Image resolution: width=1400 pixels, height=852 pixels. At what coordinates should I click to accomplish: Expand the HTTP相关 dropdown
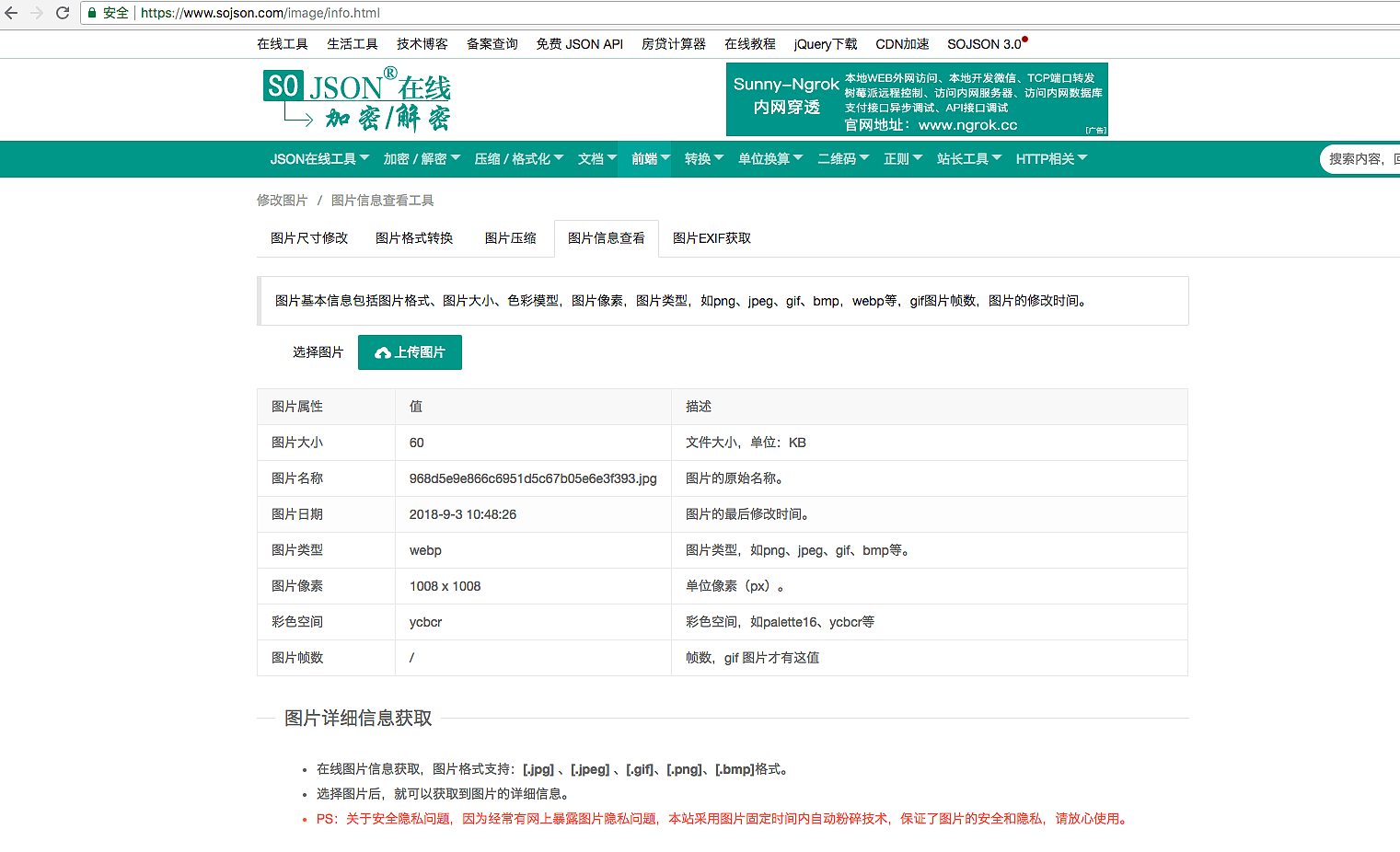click(1051, 159)
